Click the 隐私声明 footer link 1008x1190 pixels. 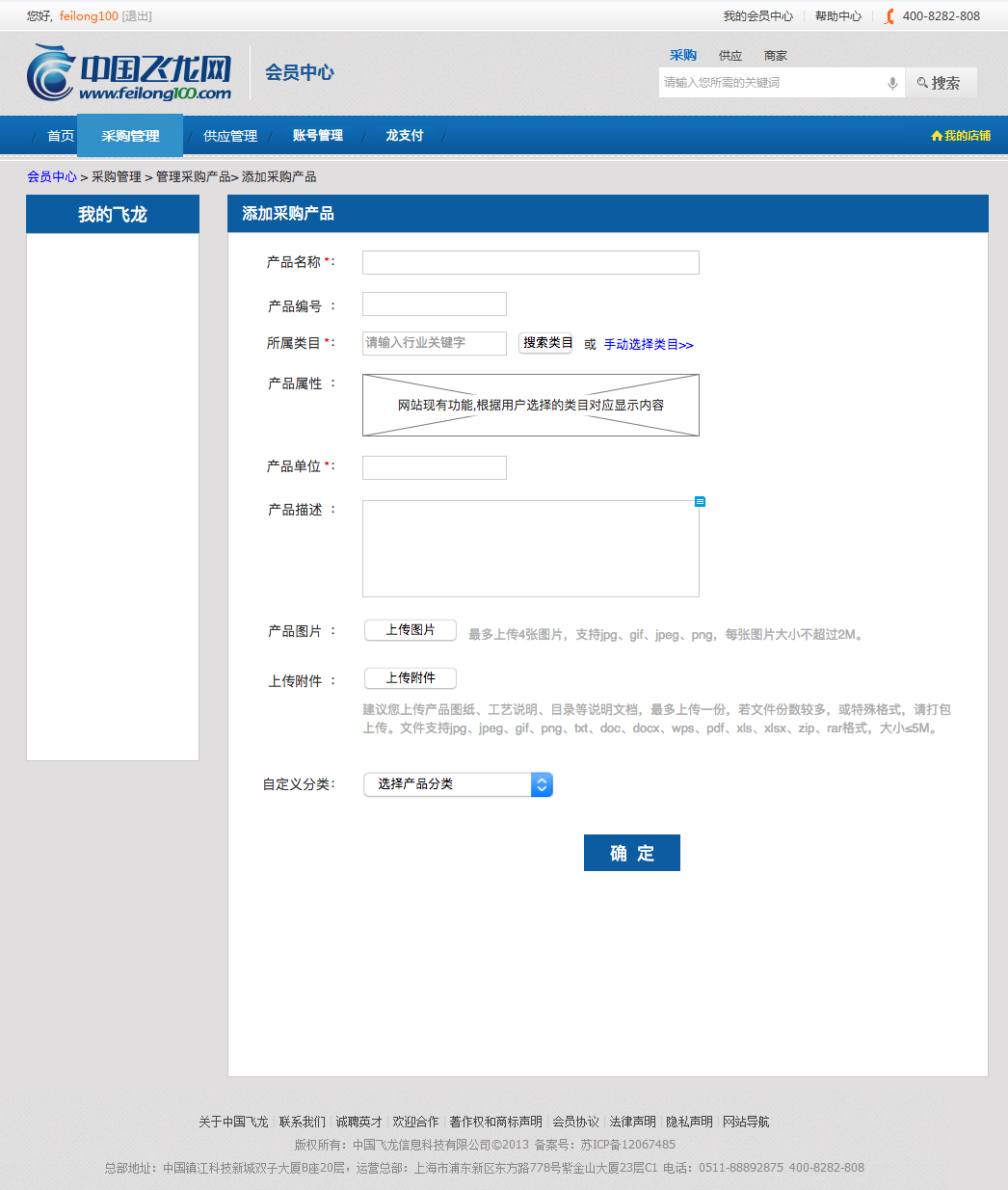pos(689,1123)
